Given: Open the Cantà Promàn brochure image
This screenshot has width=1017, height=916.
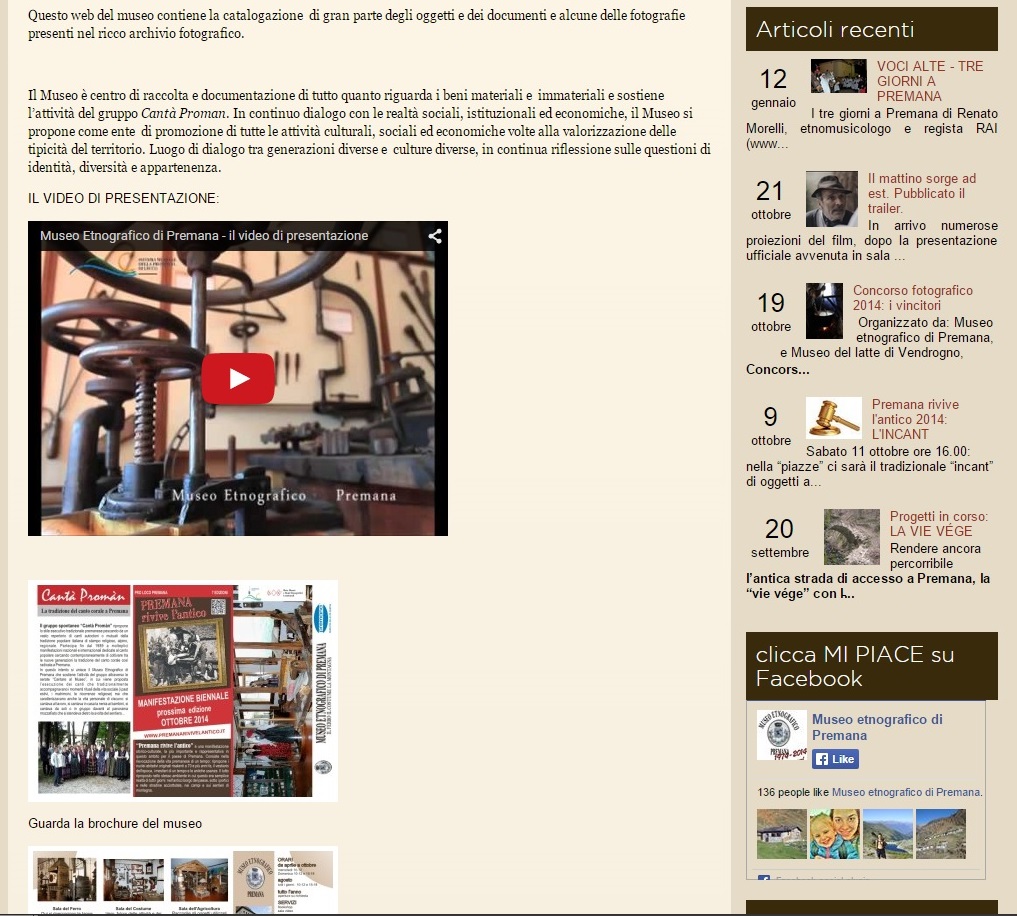Looking at the screenshot, I should [x=183, y=690].
